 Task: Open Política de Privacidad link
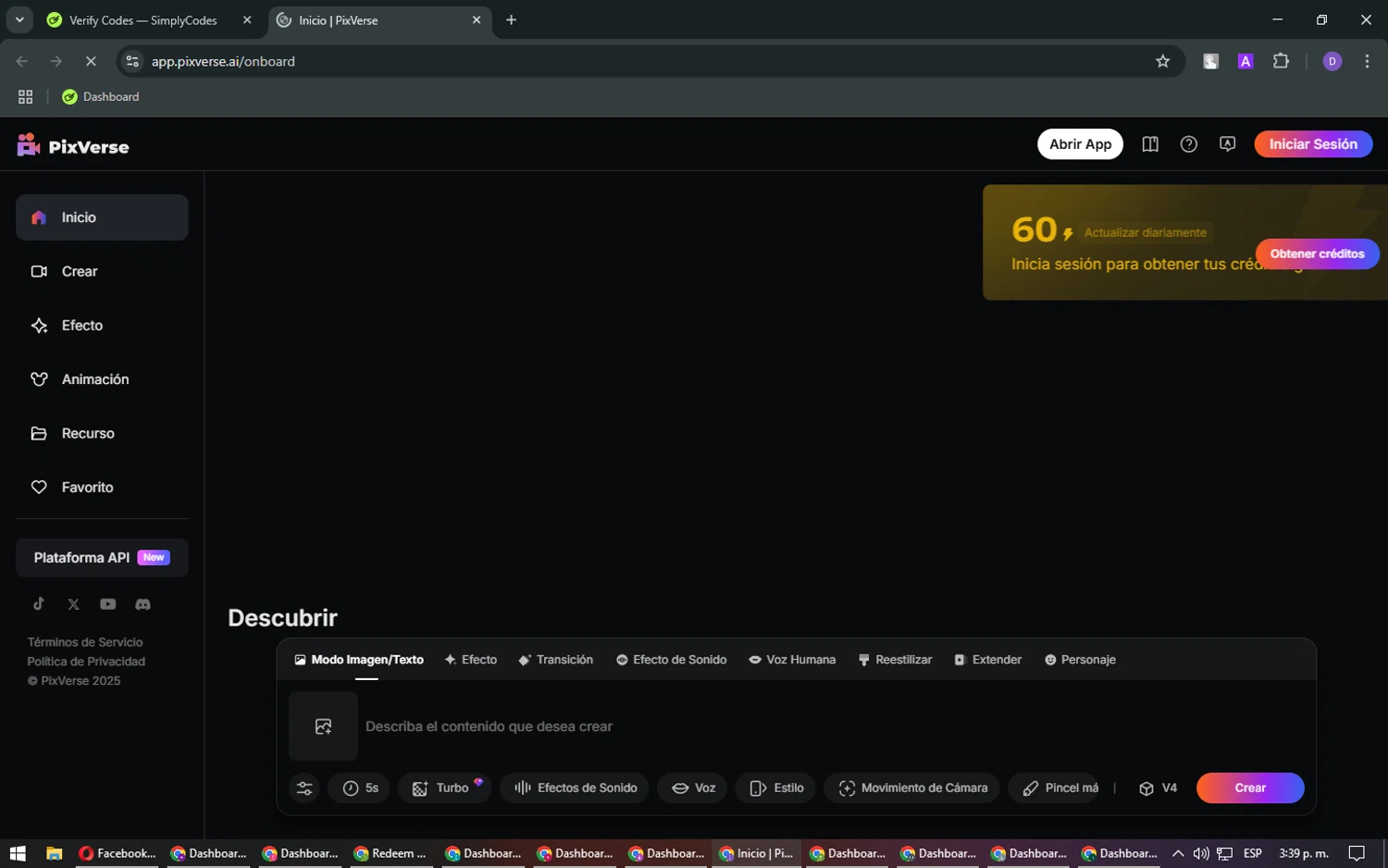click(86, 662)
